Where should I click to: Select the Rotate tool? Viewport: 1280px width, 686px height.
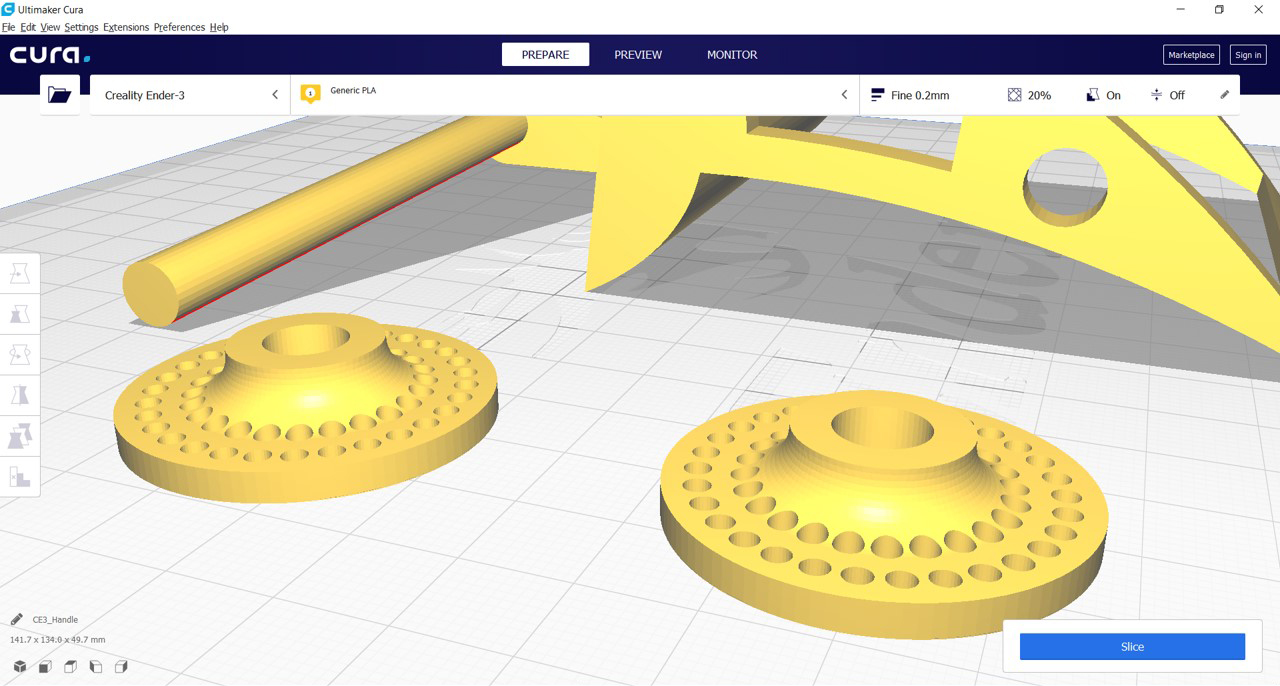tap(20, 355)
